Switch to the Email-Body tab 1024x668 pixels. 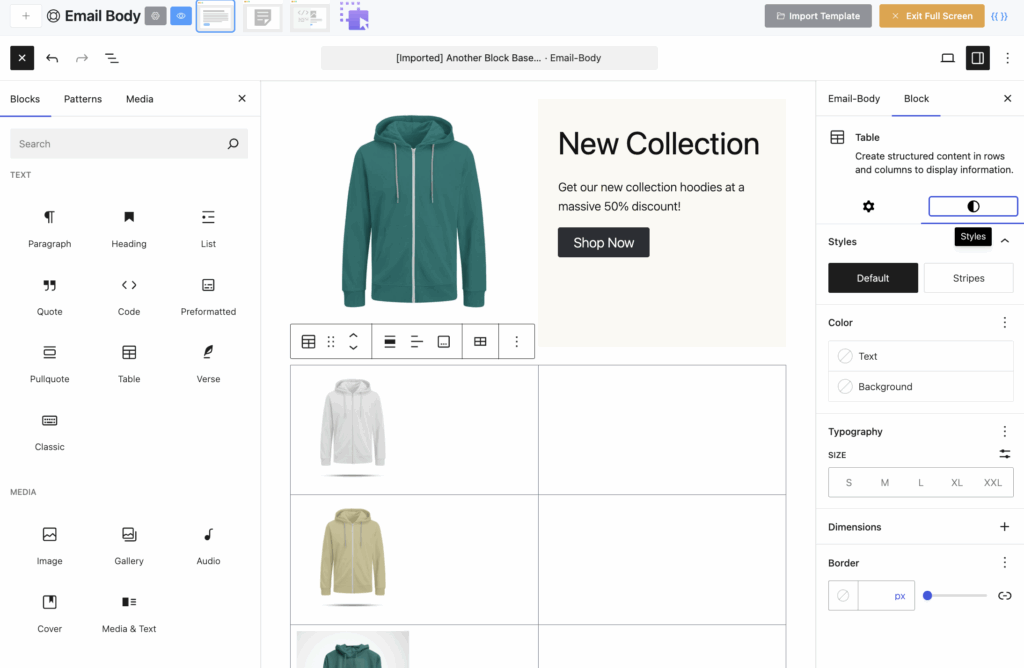pyautogui.click(x=854, y=99)
